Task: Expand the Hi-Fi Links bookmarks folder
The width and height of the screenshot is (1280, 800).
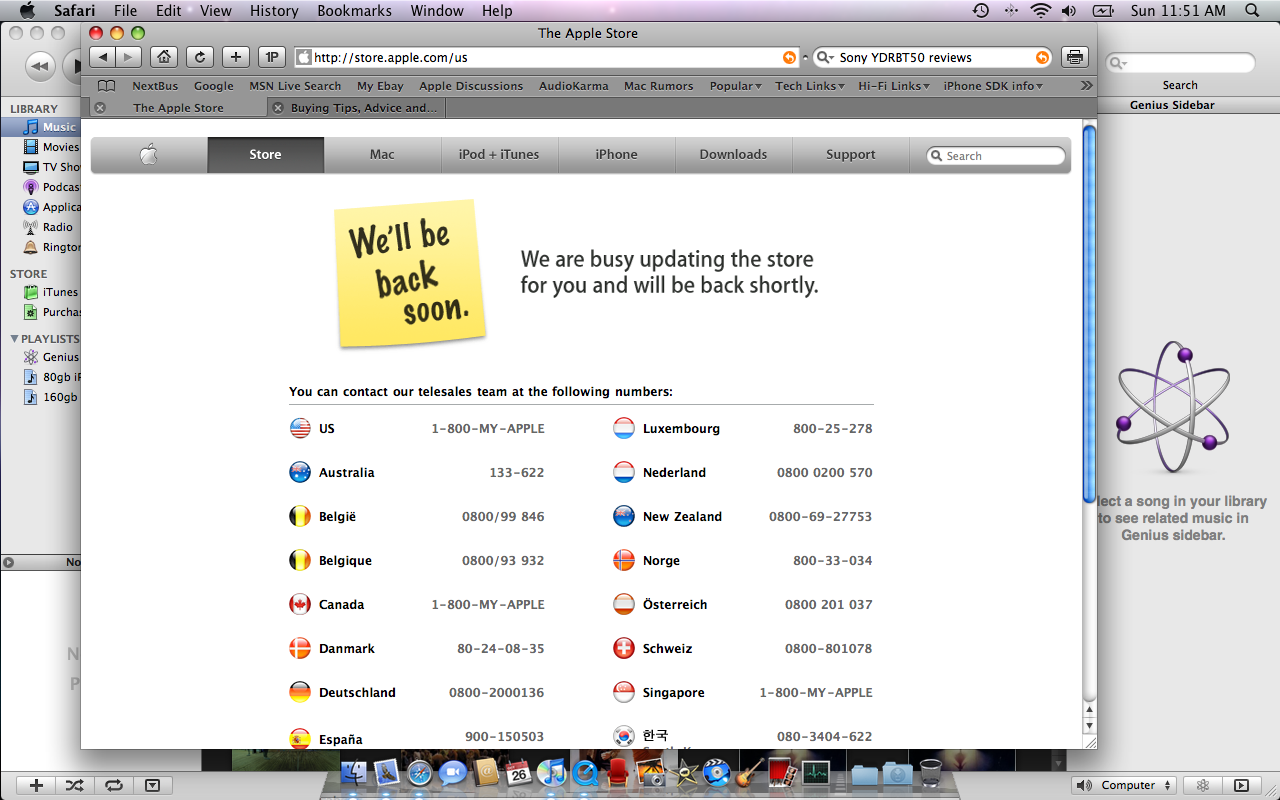Action: pyautogui.click(x=893, y=86)
